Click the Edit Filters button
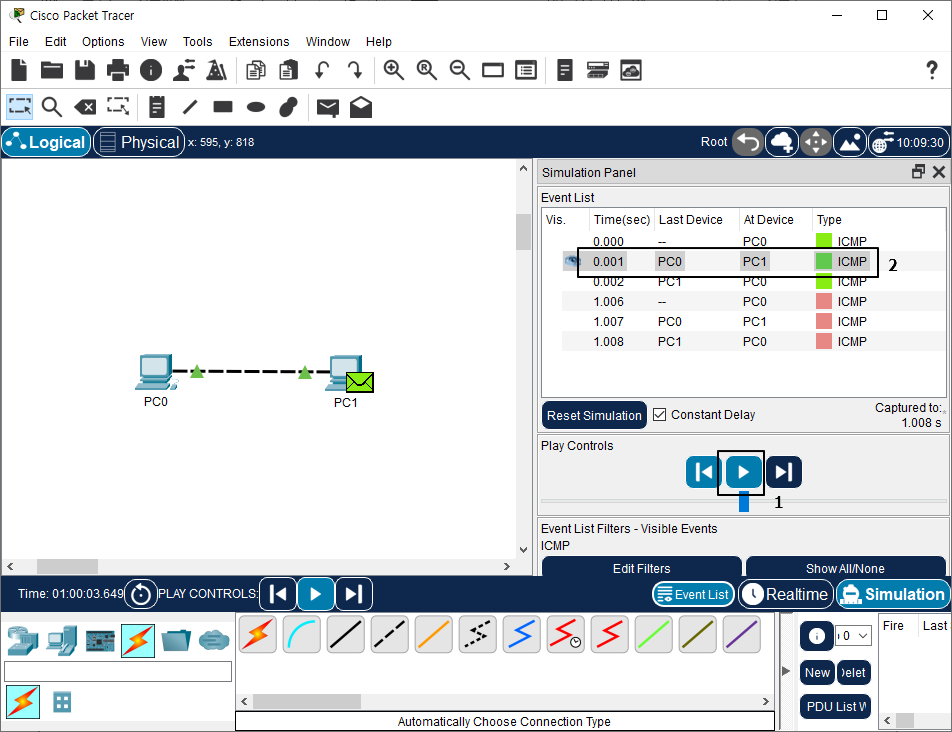 641,568
